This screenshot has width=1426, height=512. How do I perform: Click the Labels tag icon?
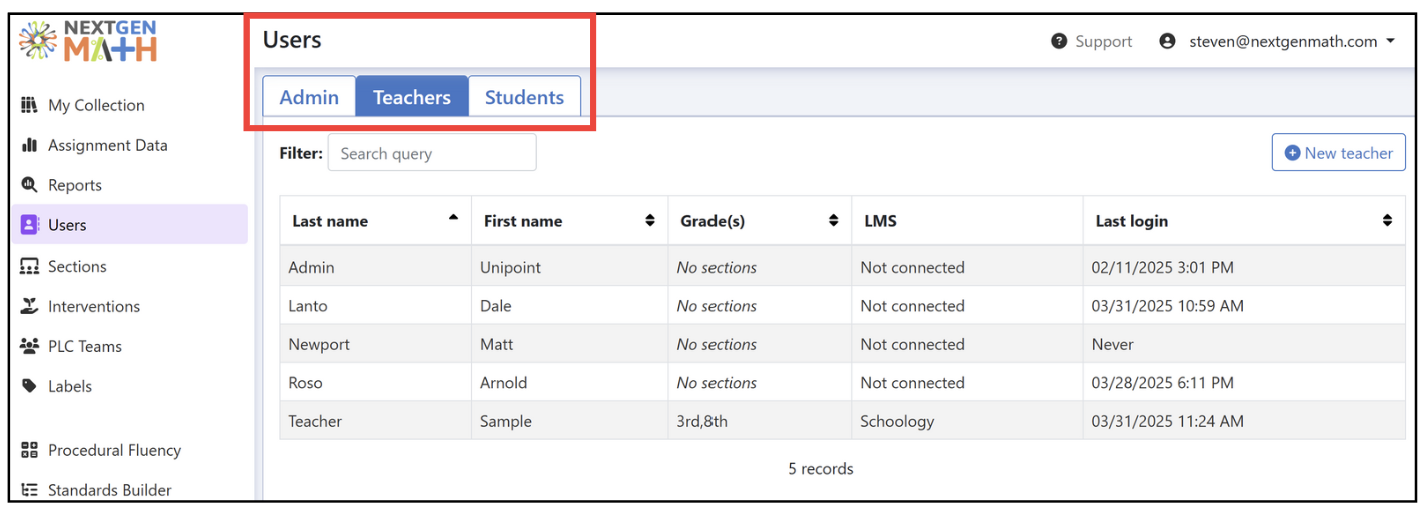point(29,386)
